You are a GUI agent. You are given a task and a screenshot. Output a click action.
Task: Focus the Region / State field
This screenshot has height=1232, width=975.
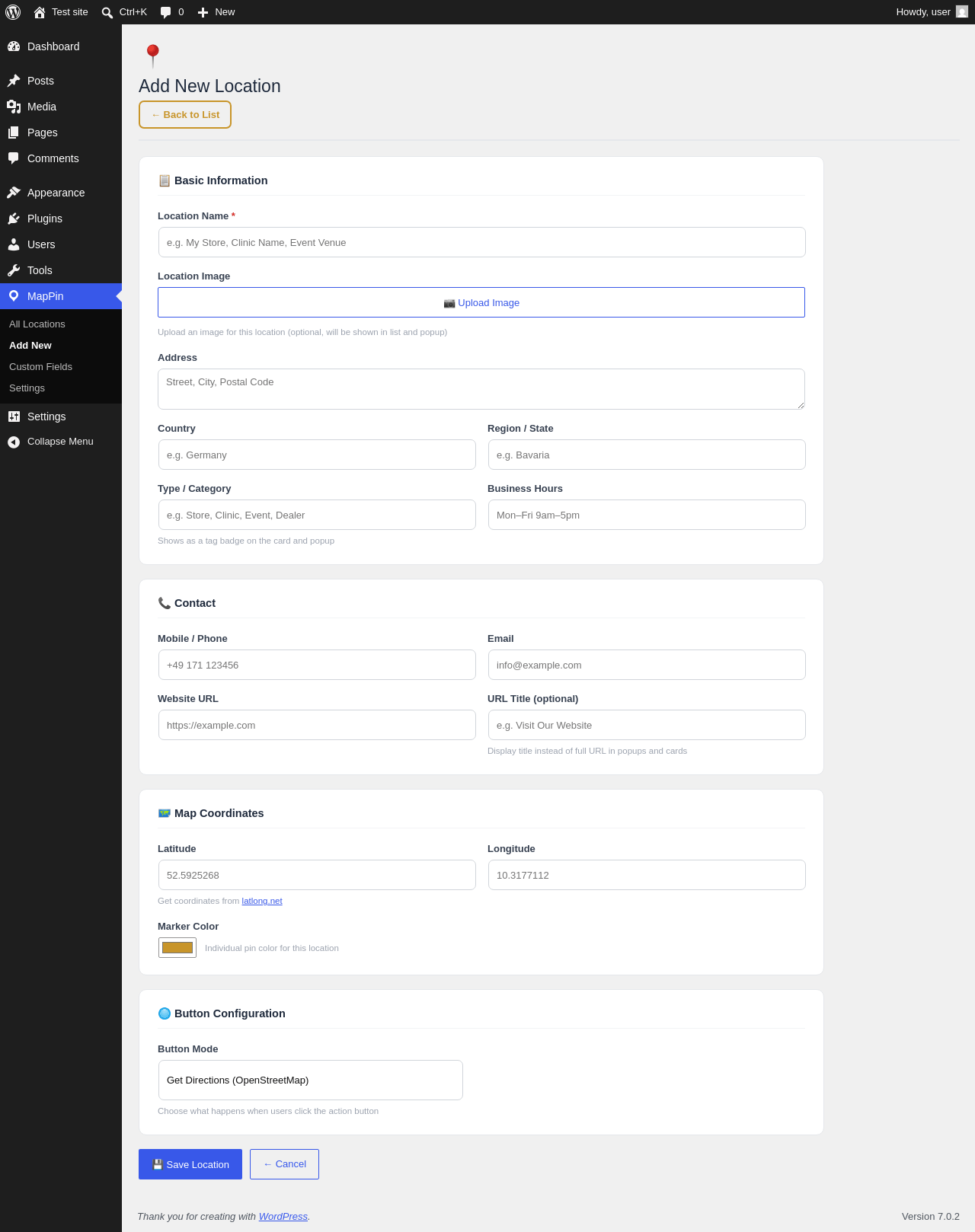tap(647, 455)
